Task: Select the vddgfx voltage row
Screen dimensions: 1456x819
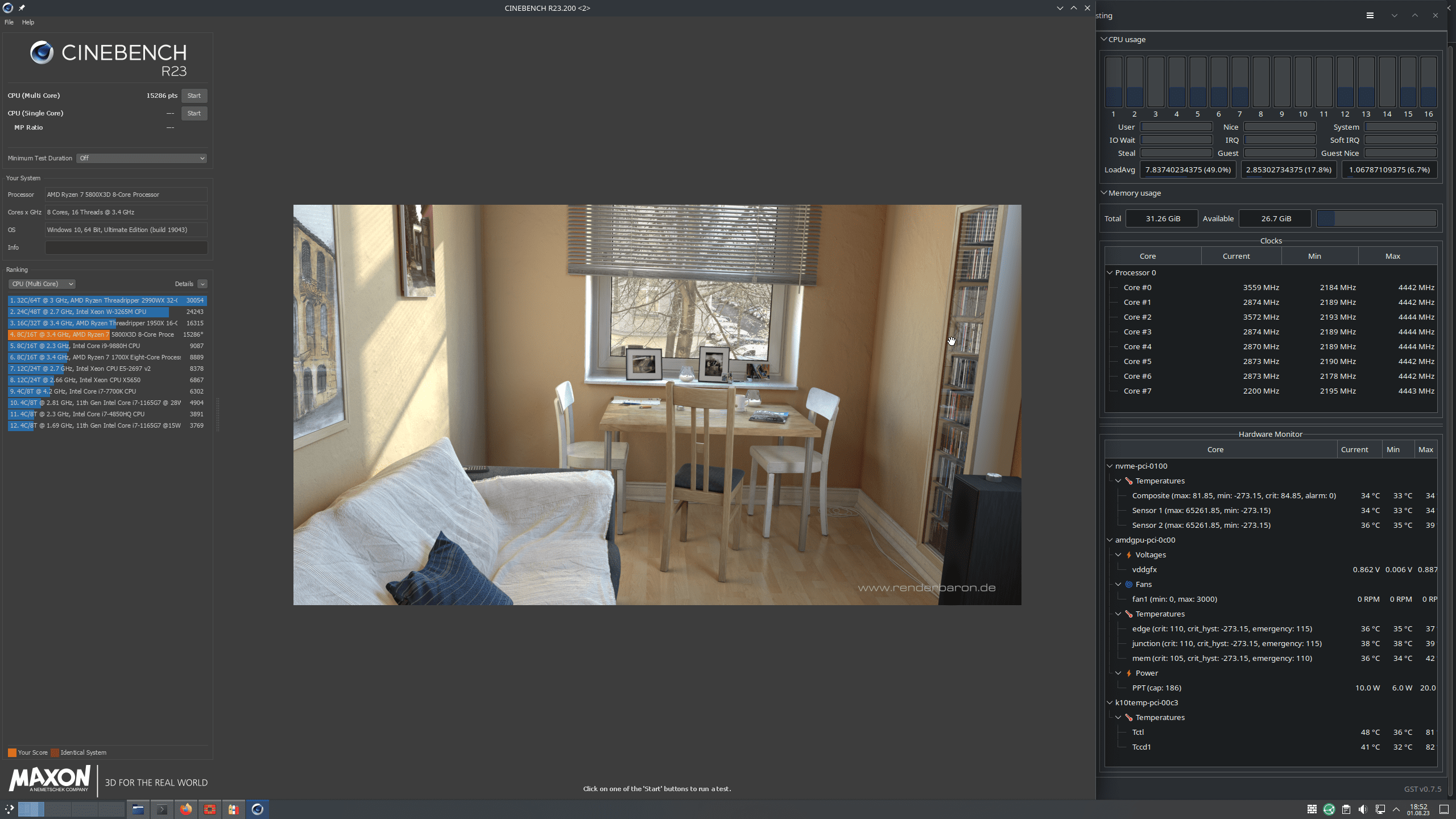Action: coord(1271,569)
